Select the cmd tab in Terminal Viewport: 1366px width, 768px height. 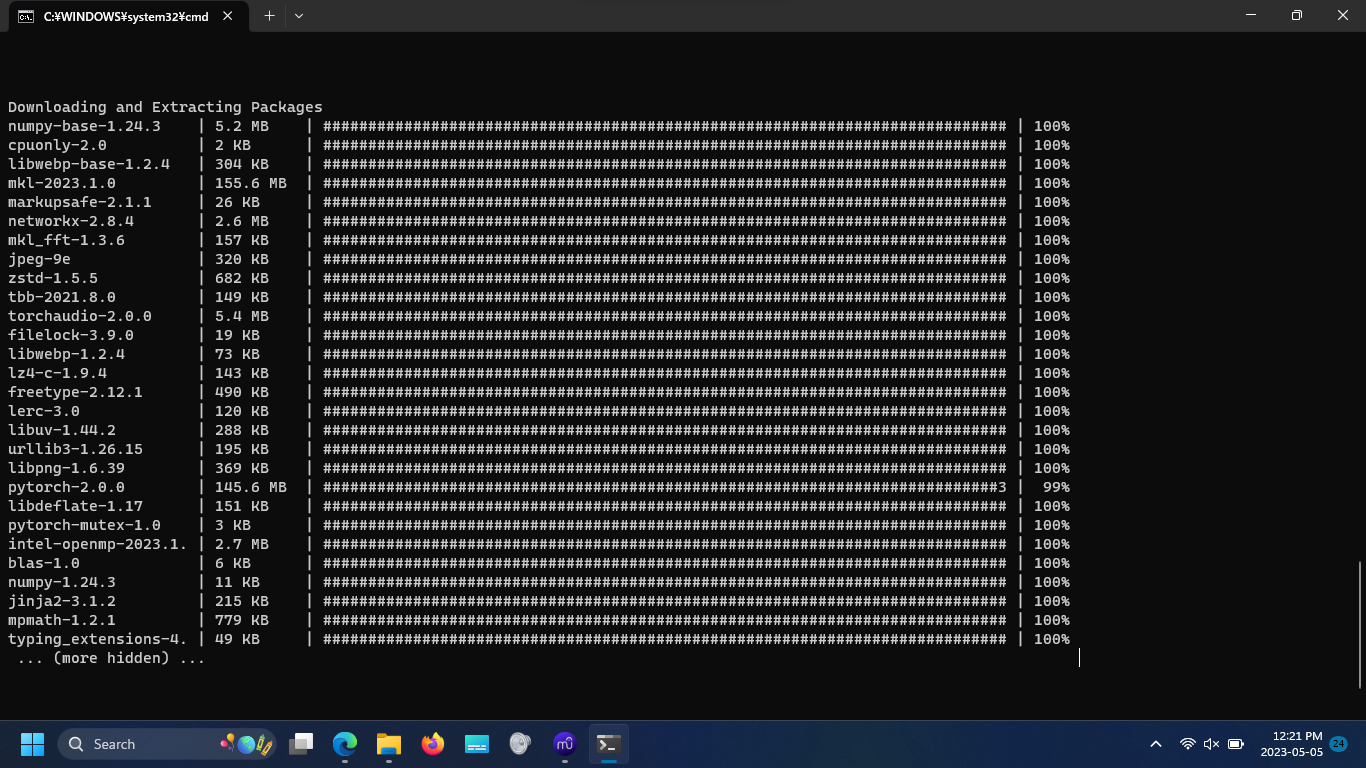pyautogui.click(x=120, y=15)
